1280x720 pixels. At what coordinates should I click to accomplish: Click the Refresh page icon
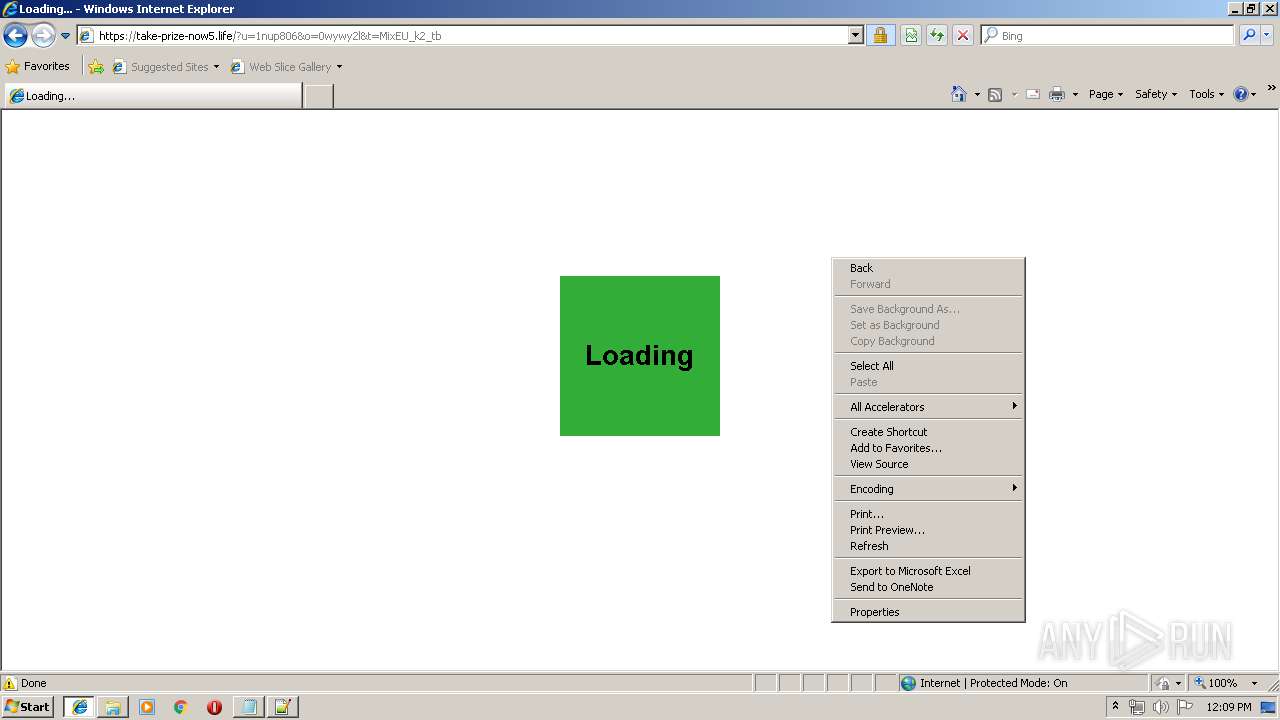tap(937, 36)
